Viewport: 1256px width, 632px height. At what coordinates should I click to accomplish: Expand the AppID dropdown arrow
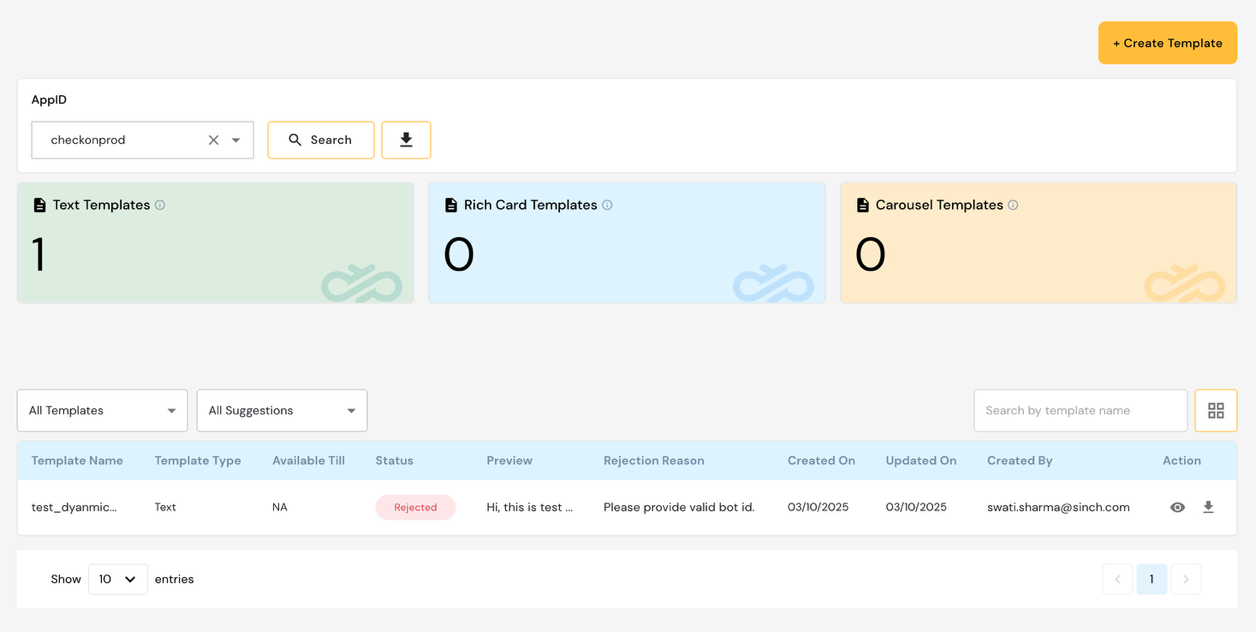(x=236, y=140)
